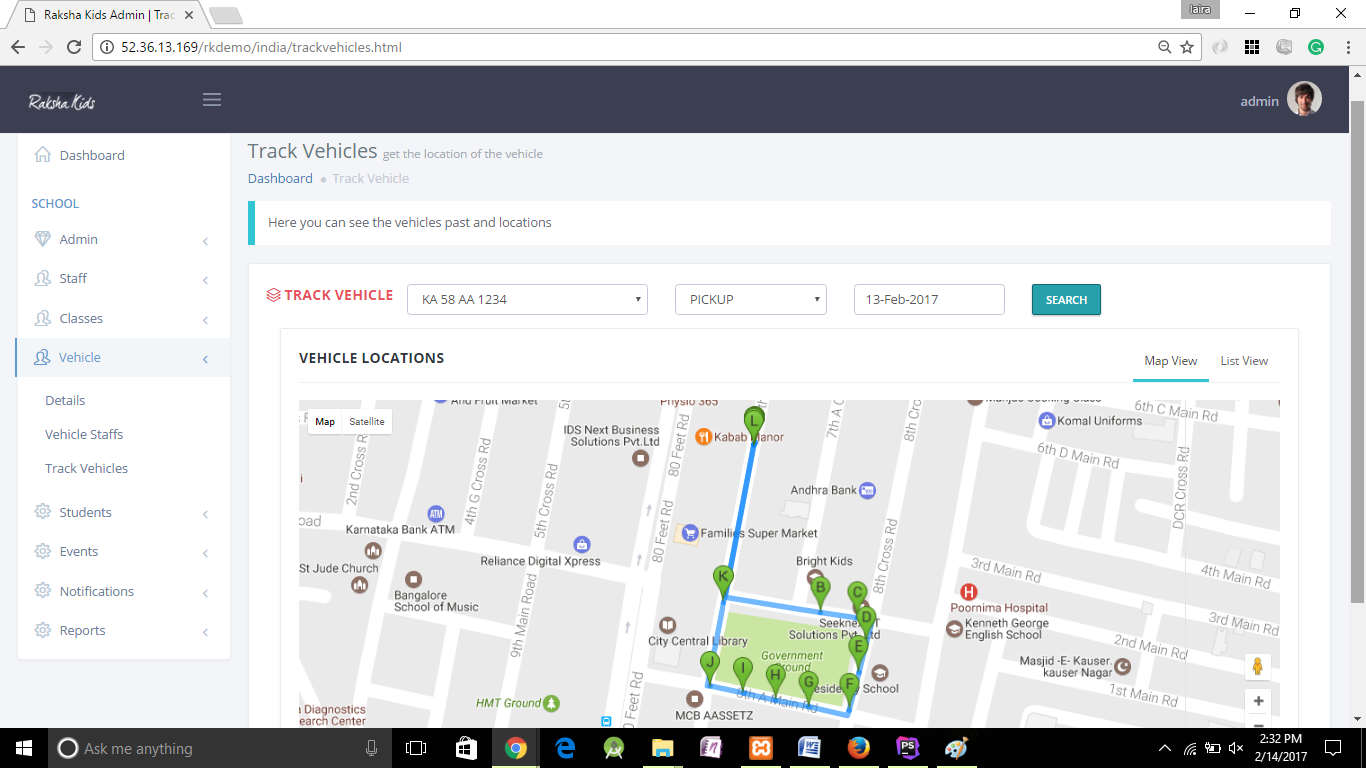Bookmark page with the star icon
Viewport: 1366px width, 768px height.
(x=1187, y=47)
